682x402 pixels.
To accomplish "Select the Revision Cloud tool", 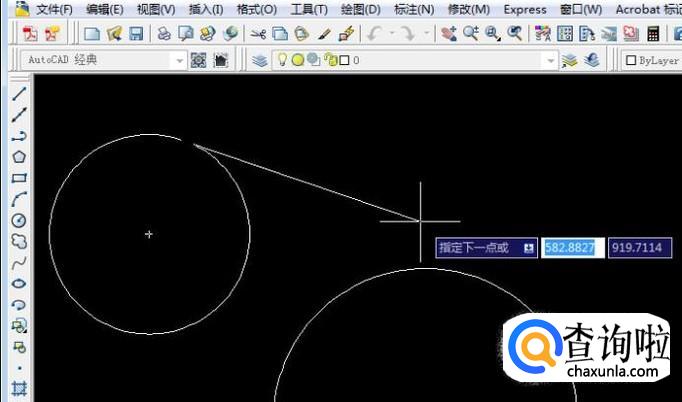I will (19, 241).
